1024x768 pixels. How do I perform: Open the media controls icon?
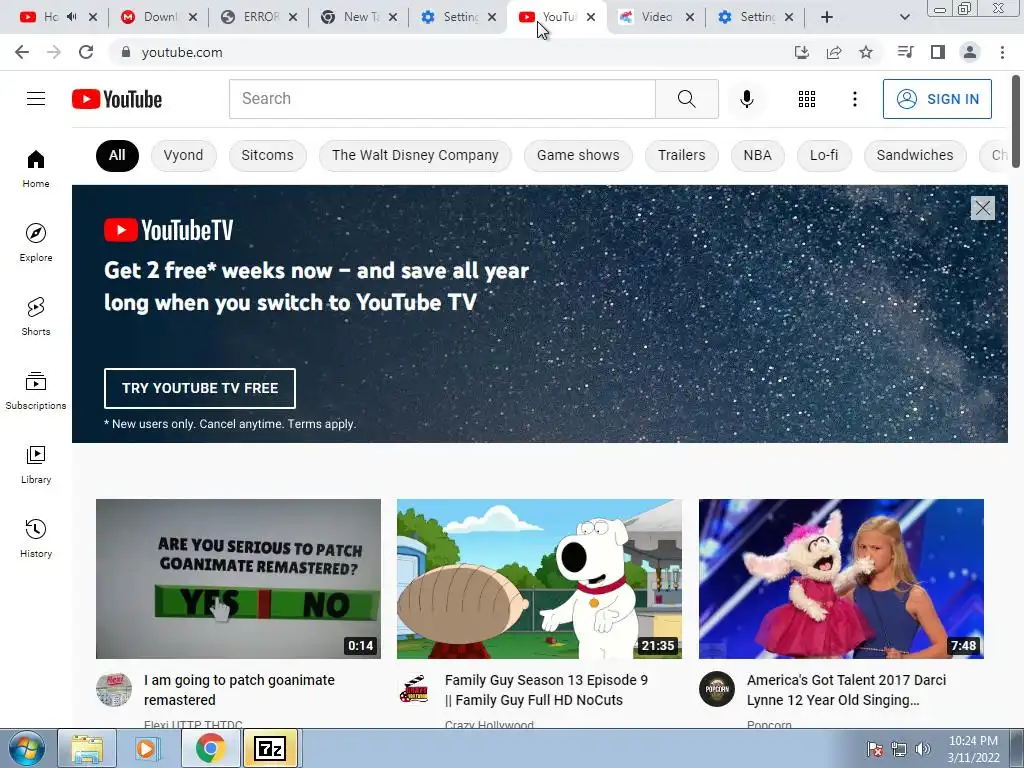[905, 52]
